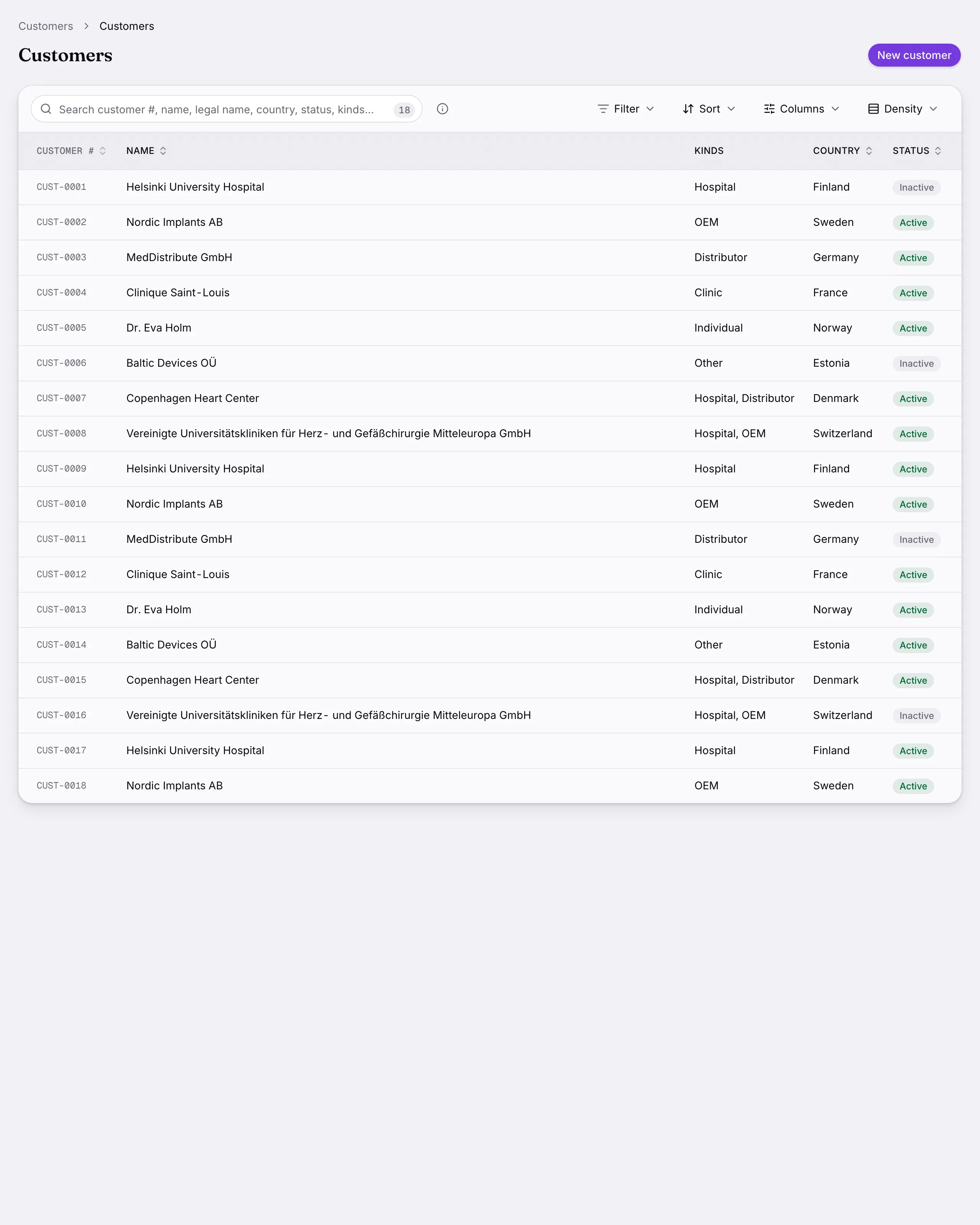The width and height of the screenshot is (980, 1225).
Task: Click the search magnifier icon
Action: [x=46, y=109]
